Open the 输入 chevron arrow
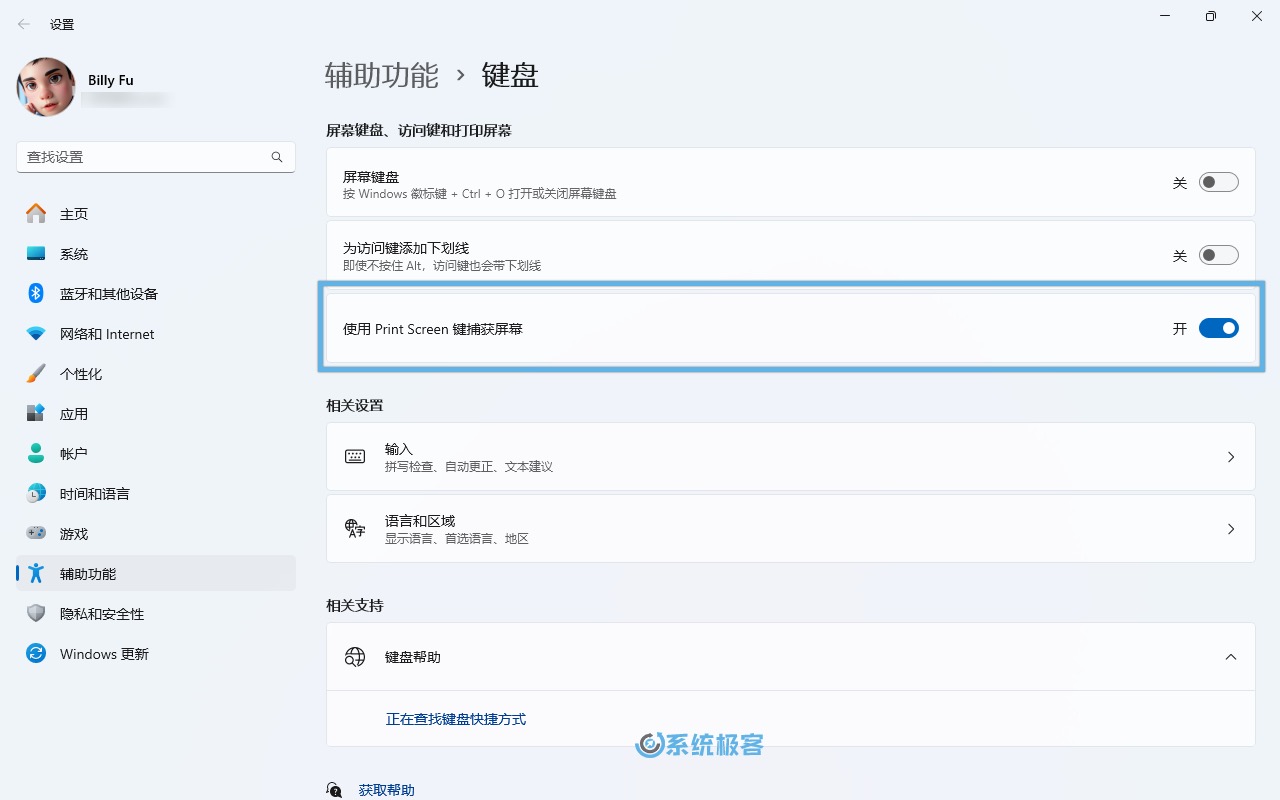 click(1231, 456)
